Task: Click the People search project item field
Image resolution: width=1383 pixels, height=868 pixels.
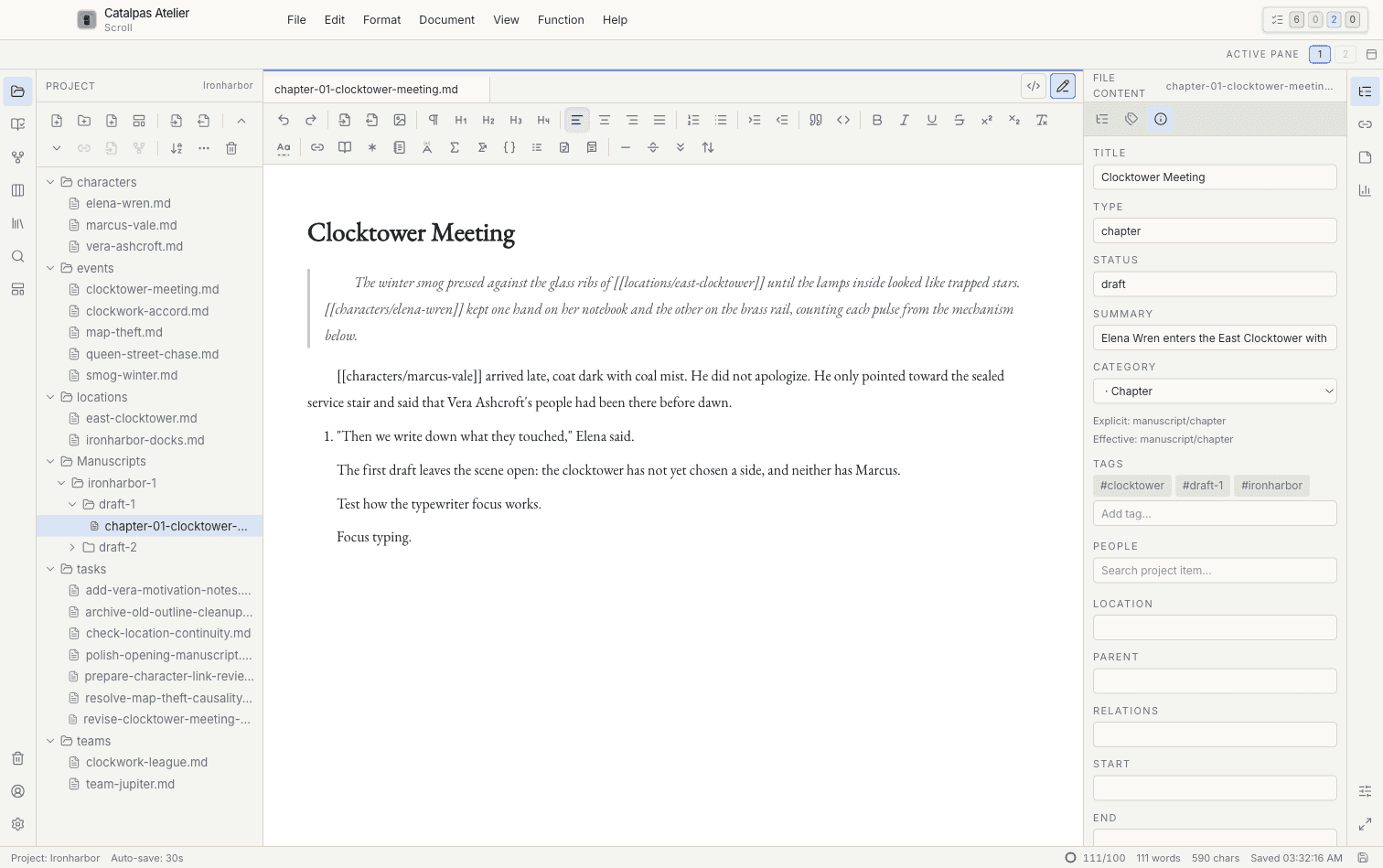Action: point(1215,570)
